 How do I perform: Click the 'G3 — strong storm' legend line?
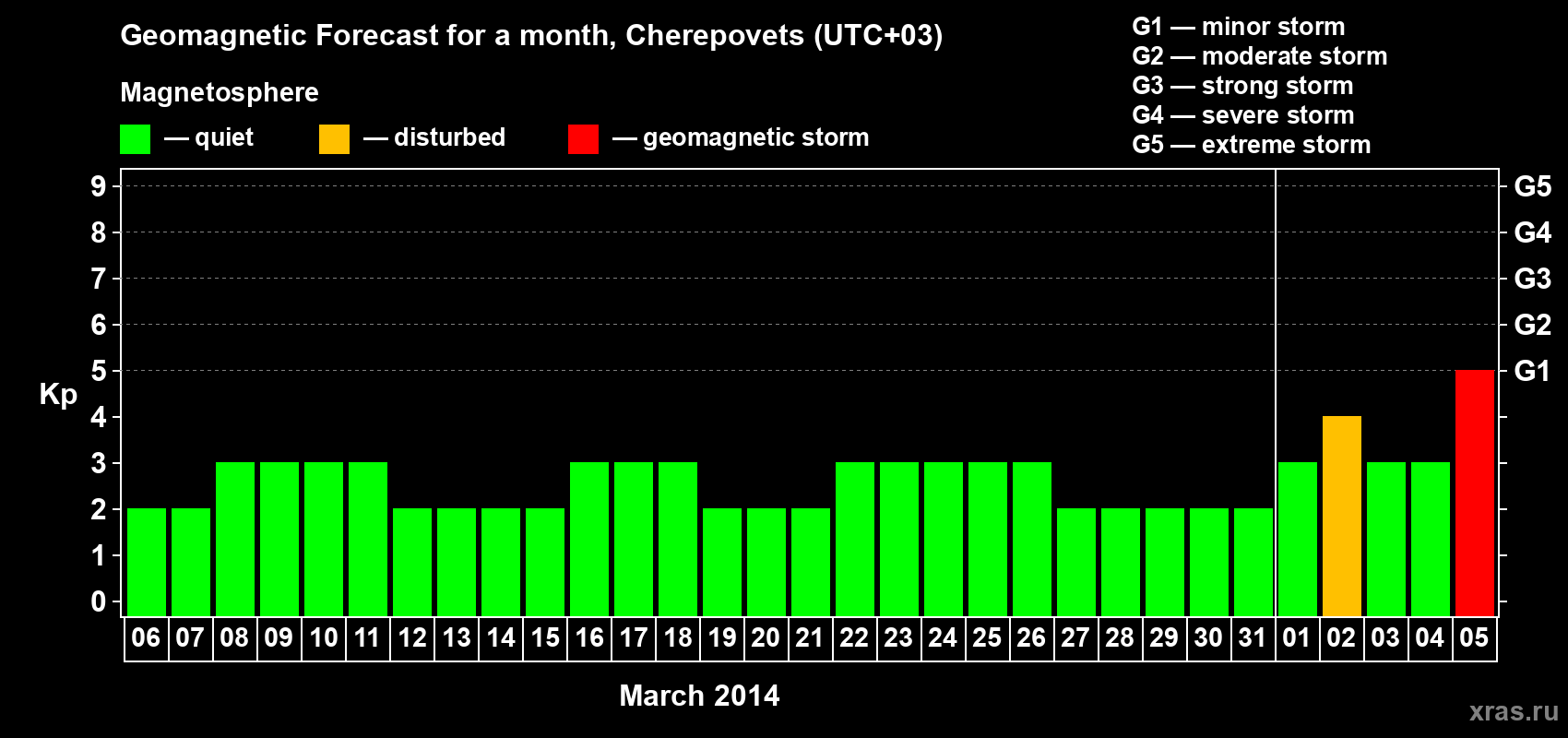(1242, 86)
